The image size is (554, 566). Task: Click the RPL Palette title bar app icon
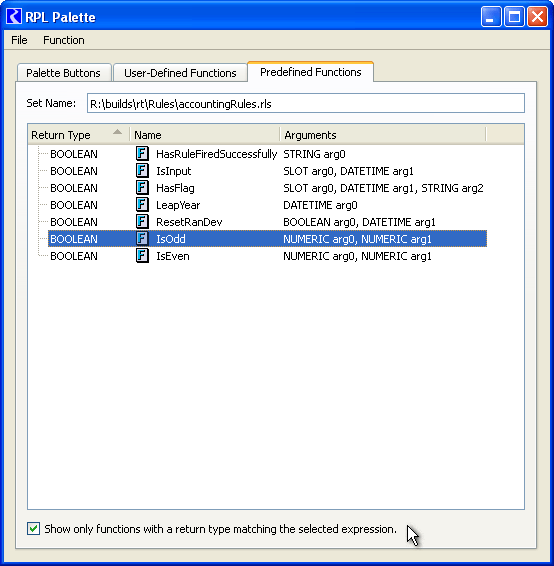(14, 17)
